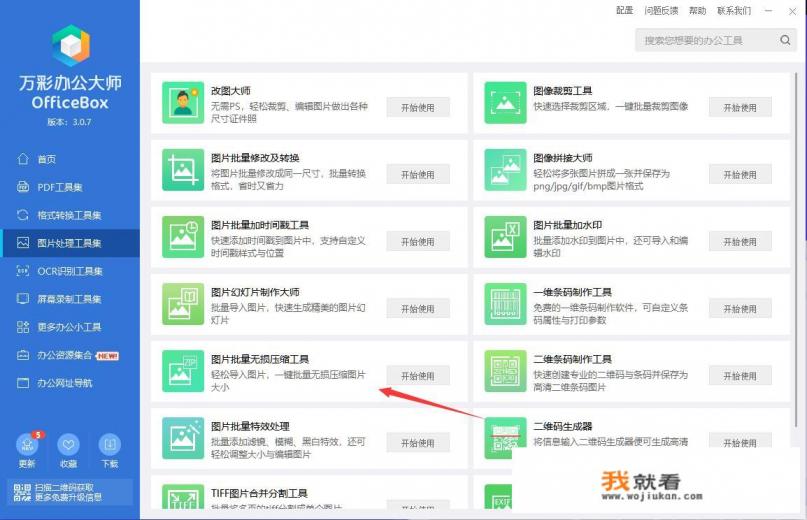Open the 二维条码制作工具 QR icon
This screenshot has width=807, height=520.
505,371
